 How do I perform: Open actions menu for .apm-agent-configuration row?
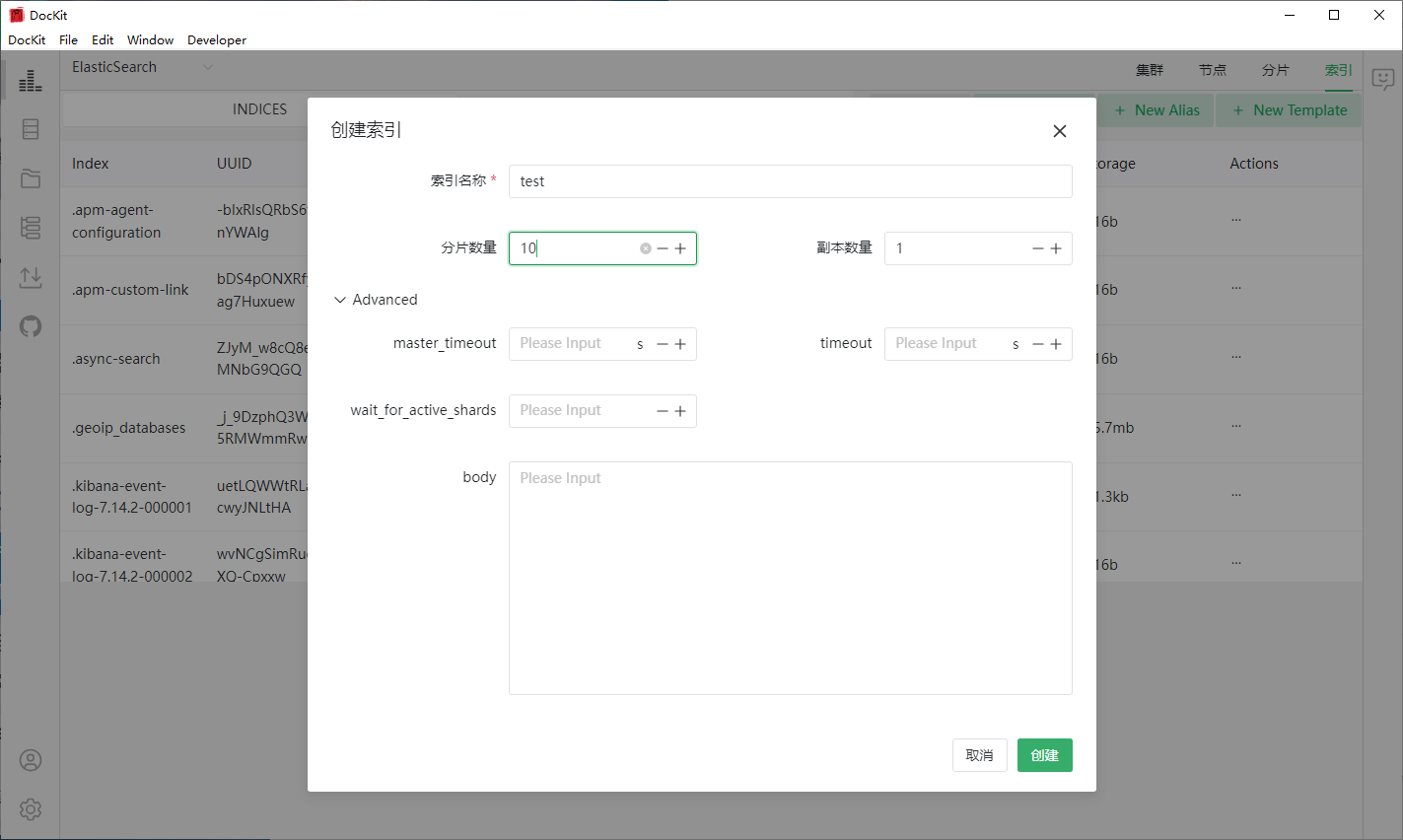pos(1236,221)
